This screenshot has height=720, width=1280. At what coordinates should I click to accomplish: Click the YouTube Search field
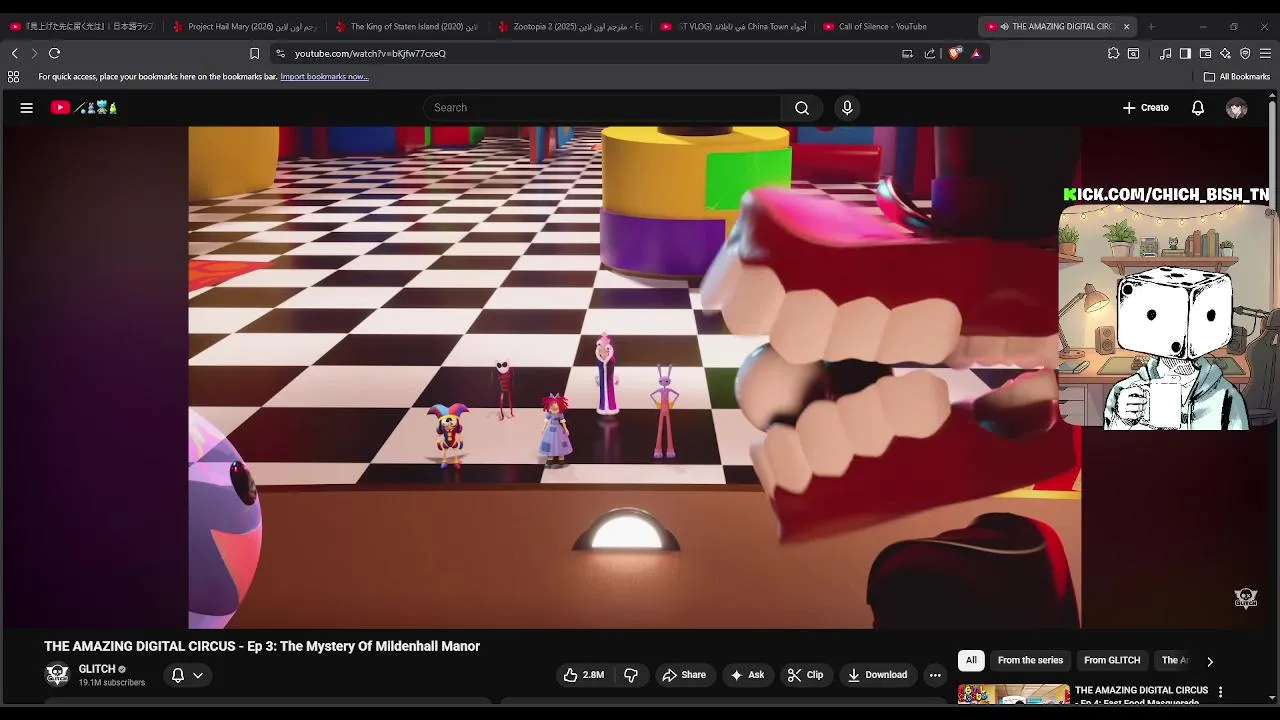pos(602,108)
